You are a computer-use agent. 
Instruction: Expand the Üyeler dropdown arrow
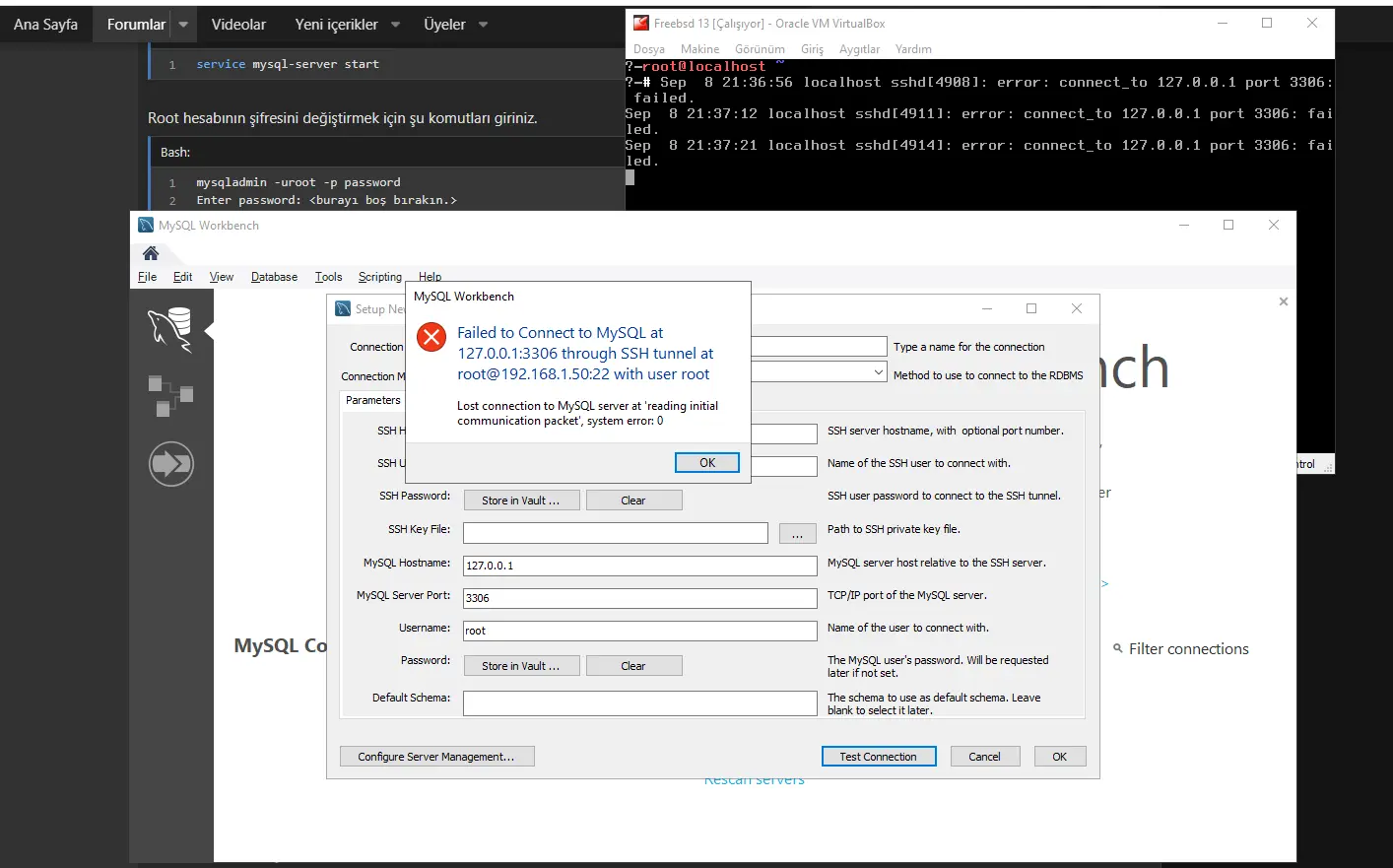tap(483, 25)
